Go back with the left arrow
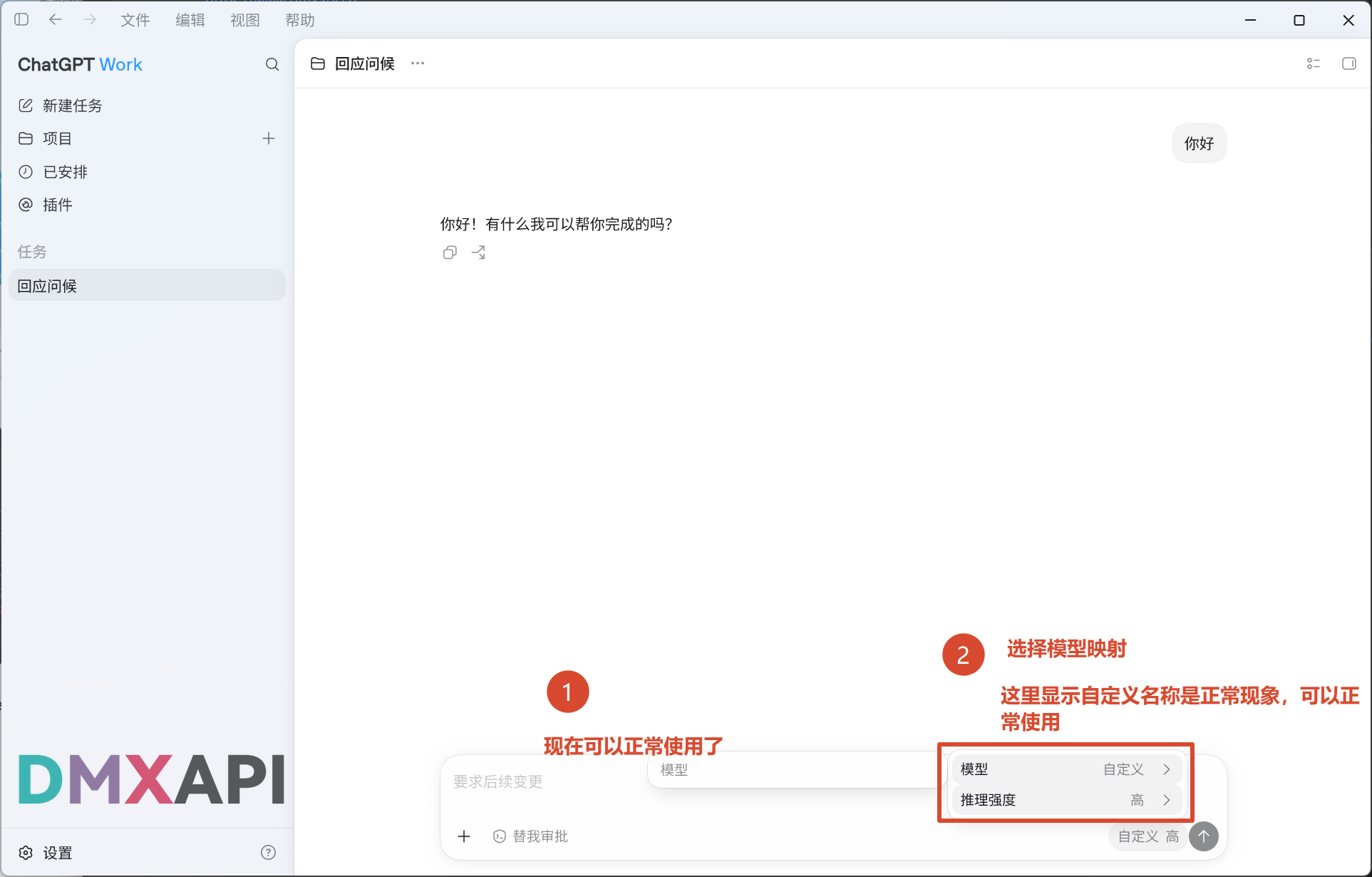Image resolution: width=1372 pixels, height=877 pixels. click(56, 19)
